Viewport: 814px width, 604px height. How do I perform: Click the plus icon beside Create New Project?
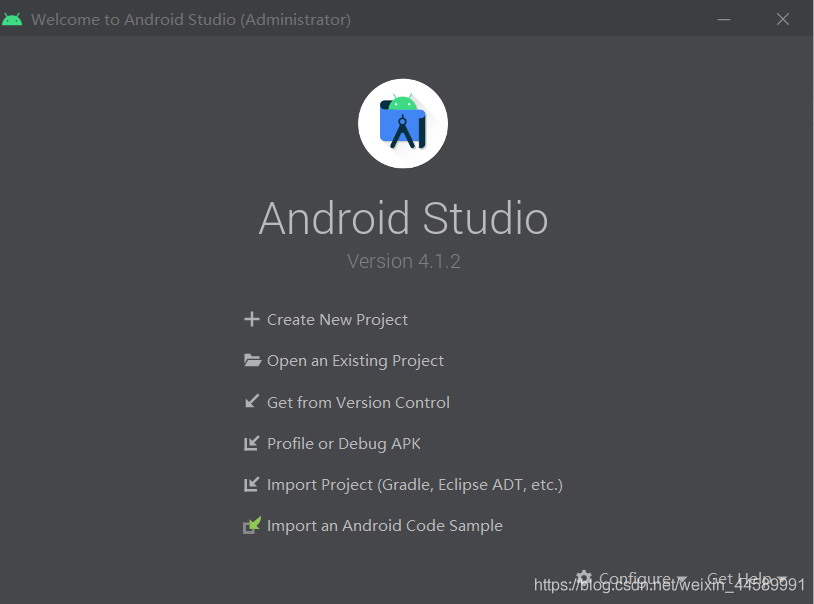tap(252, 319)
